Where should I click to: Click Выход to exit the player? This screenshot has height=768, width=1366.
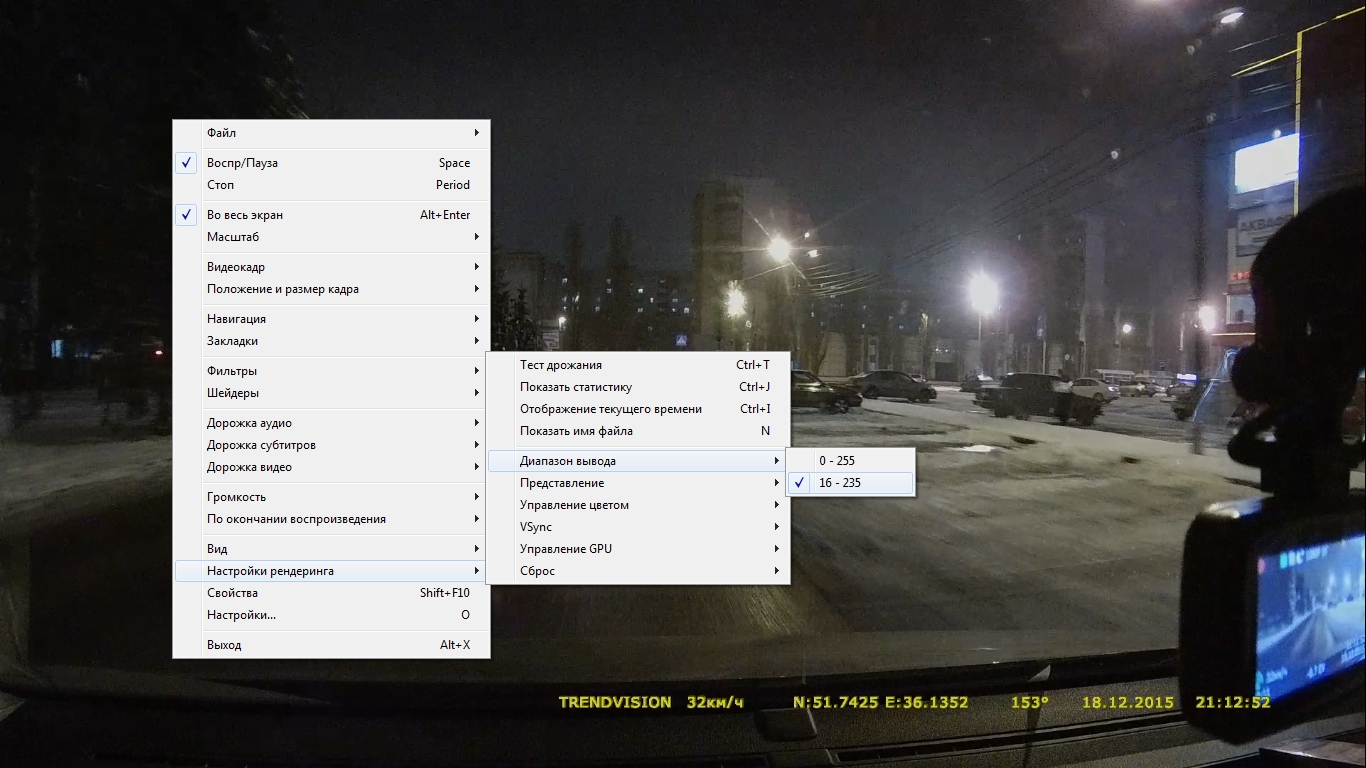(224, 645)
